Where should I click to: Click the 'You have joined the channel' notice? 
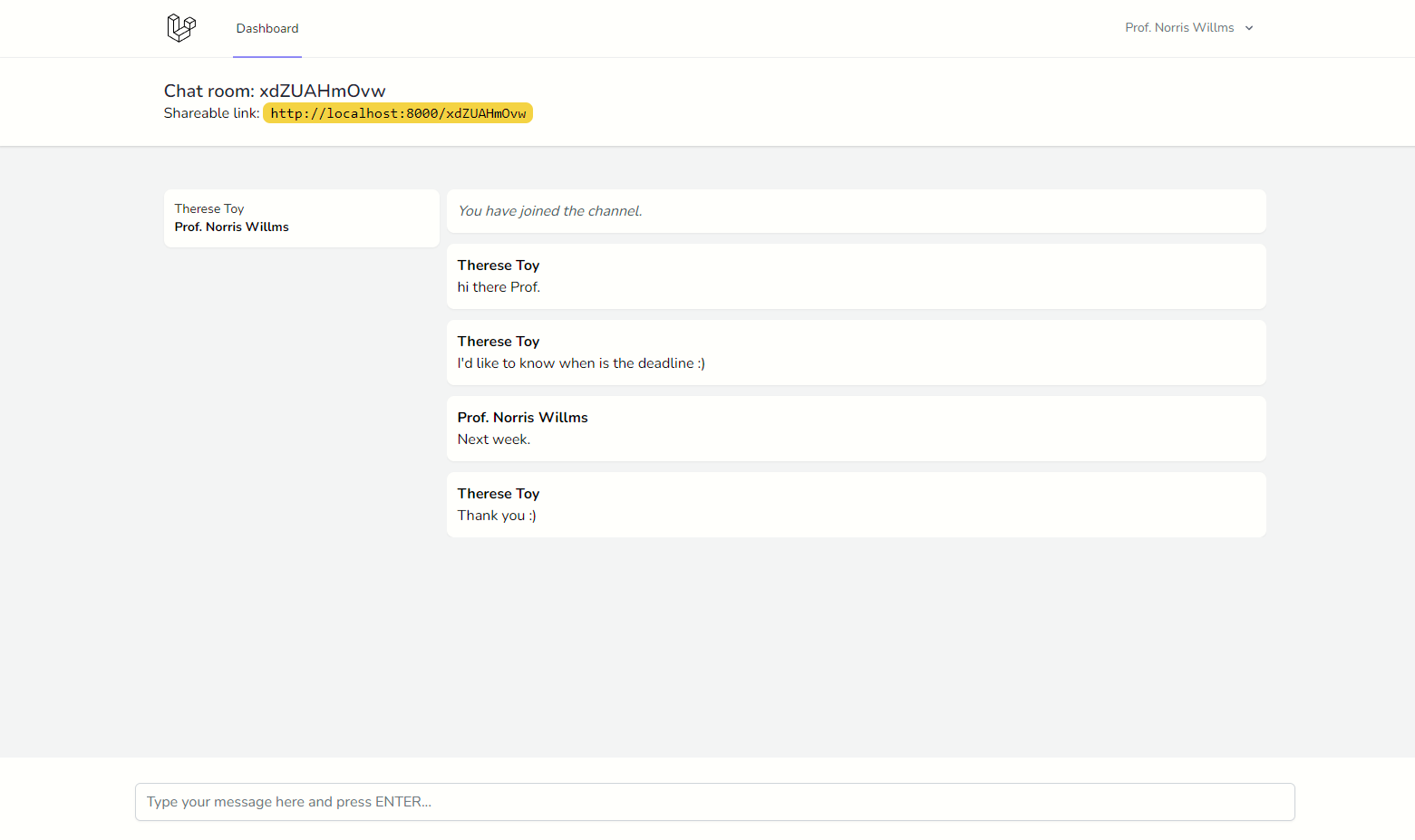tap(549, 211)
